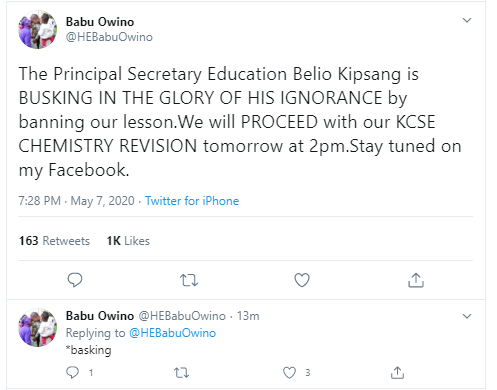View the 163 Retweets list
The height and width of the screenshot is (390, 497).
tap(54, 241)
